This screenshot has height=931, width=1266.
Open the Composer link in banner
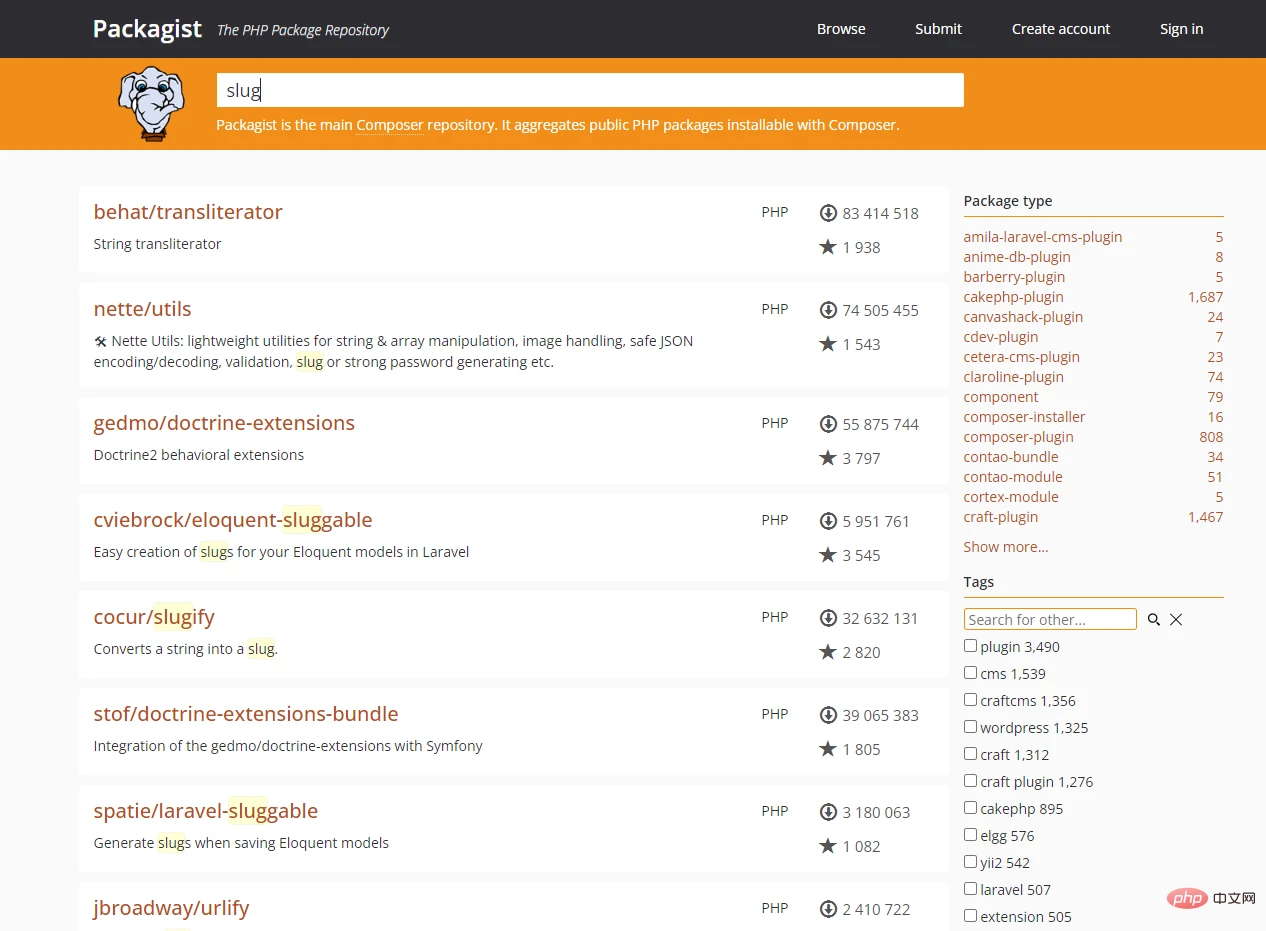coord(390,126)
